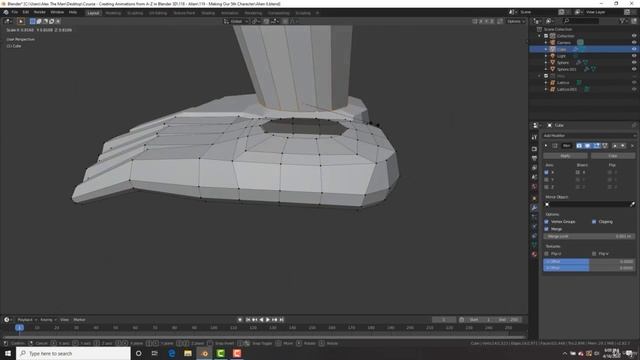Switch to the UV Editing workspace tab
Image resolution: width=640 pixels, height=360 pixels.
[x=158, y=13]
